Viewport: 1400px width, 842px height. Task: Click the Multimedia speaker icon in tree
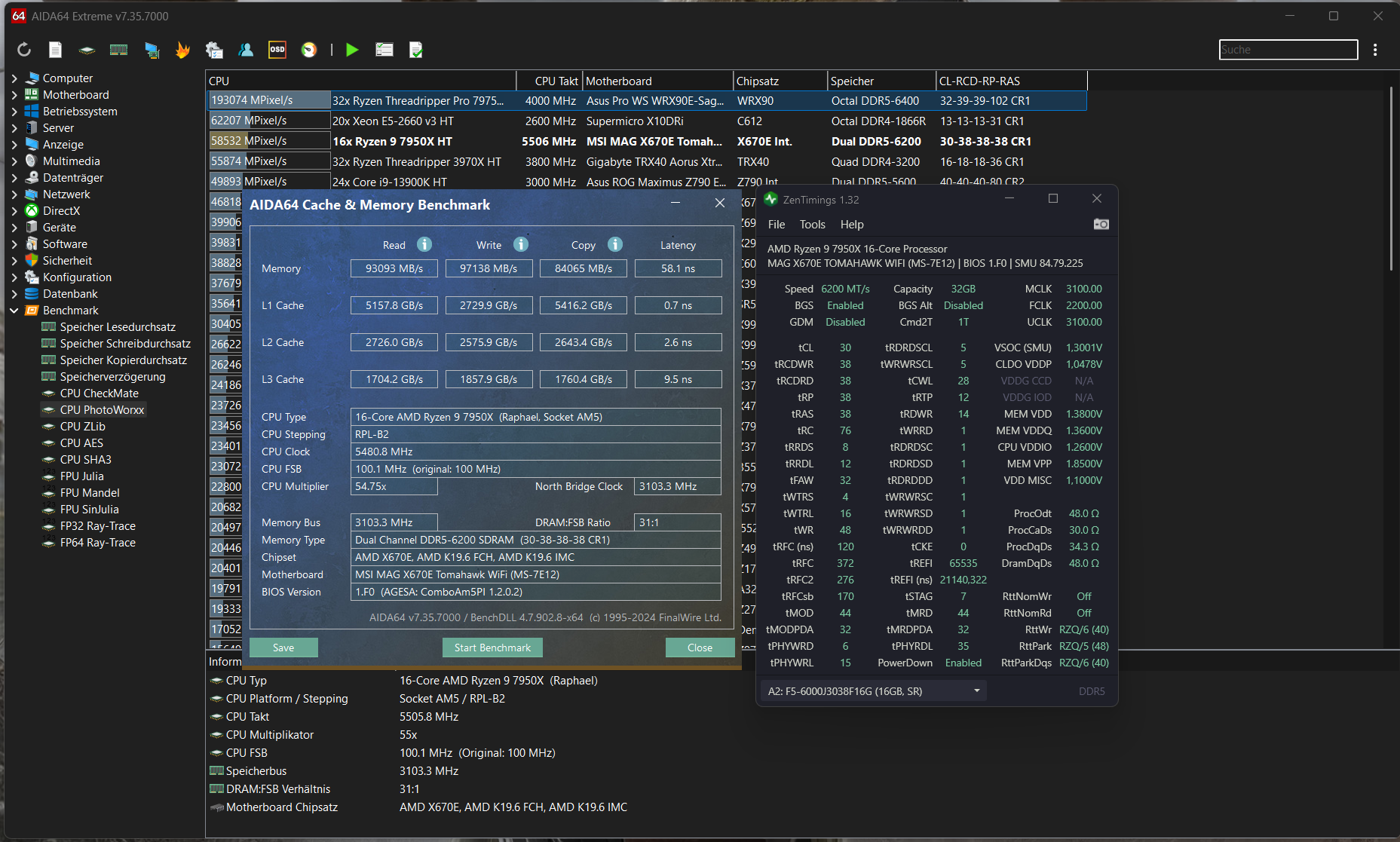[32, 161]
